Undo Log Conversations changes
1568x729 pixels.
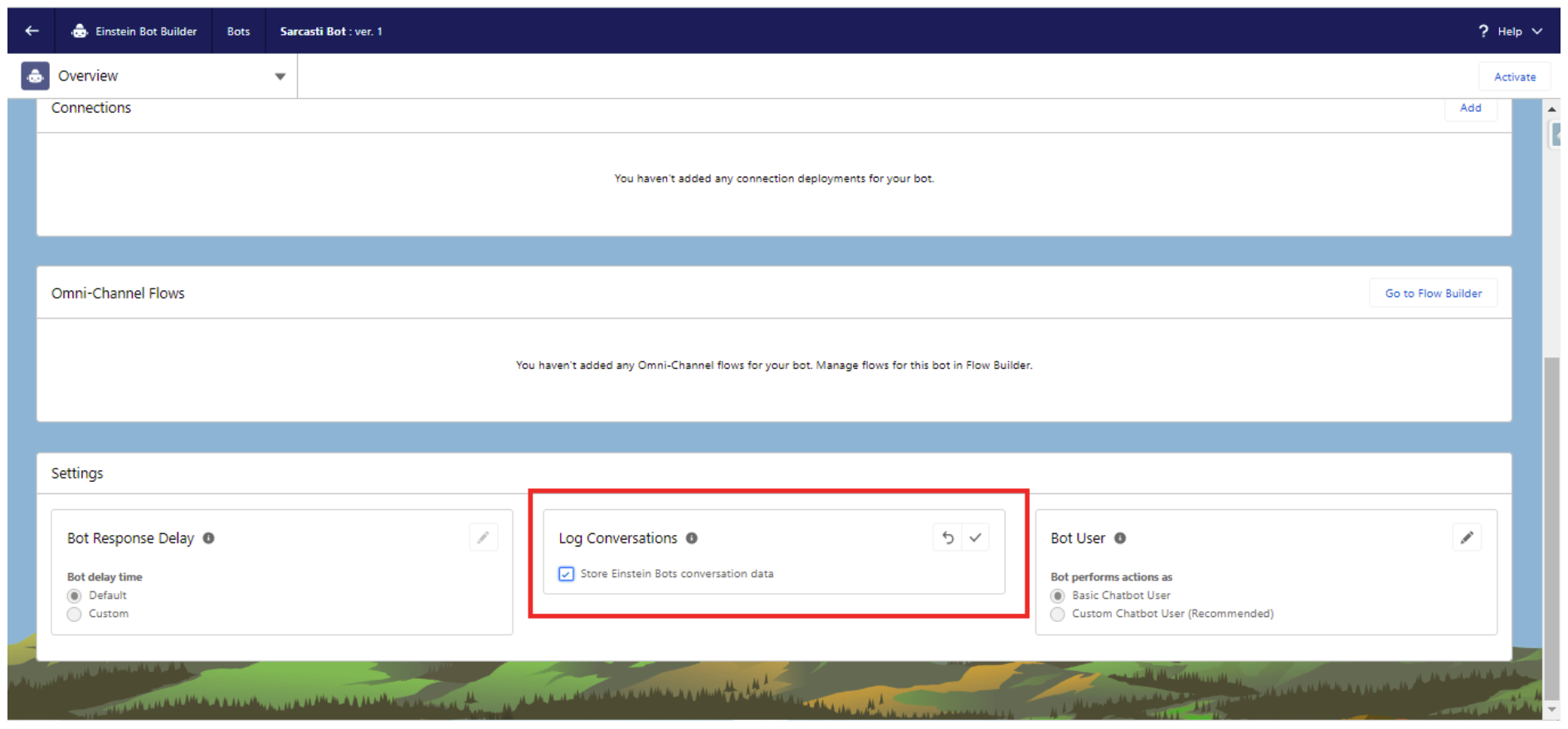[947, 537]
